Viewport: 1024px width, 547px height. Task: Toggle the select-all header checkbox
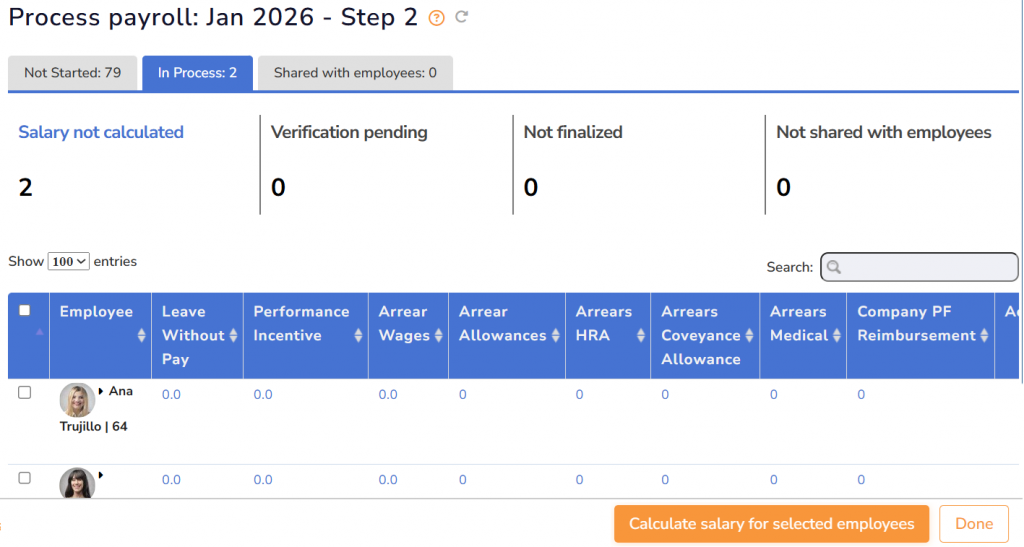25,311
